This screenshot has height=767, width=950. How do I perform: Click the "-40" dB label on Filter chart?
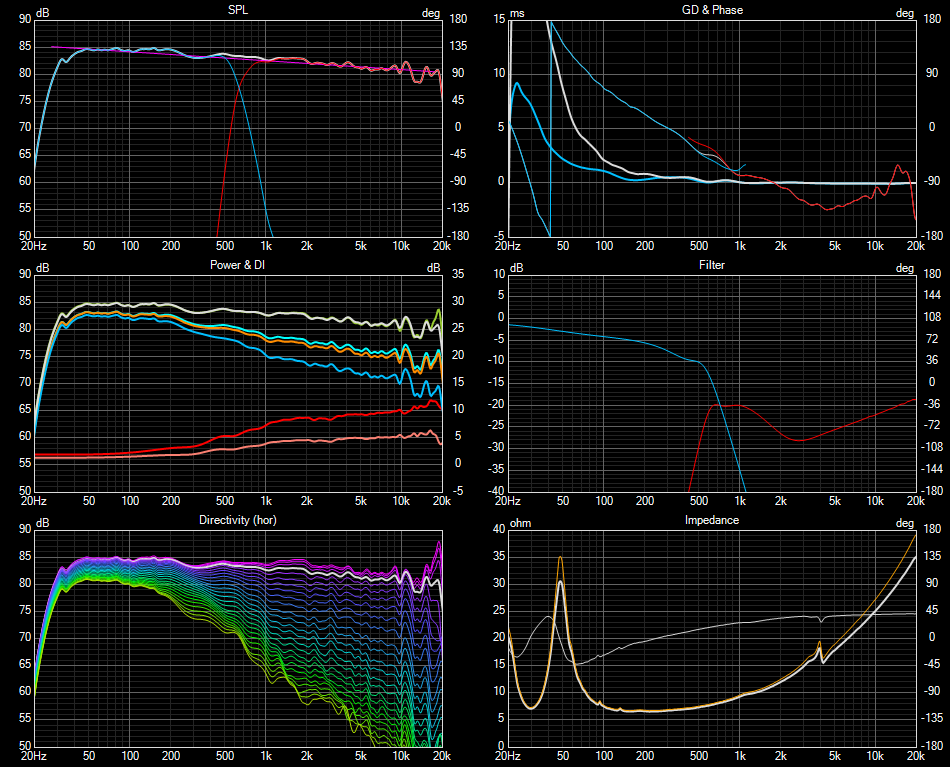tap(497, 490)
